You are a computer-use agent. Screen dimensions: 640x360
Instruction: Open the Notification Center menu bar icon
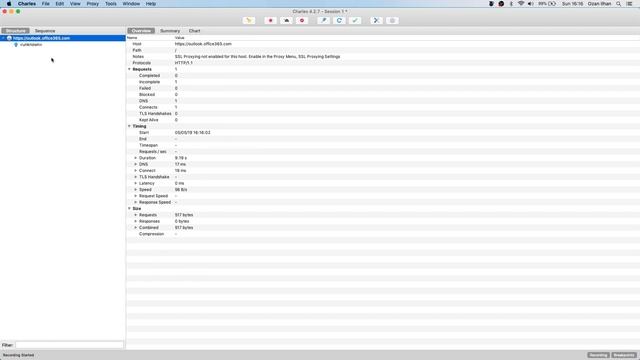(x=630, y=4)
